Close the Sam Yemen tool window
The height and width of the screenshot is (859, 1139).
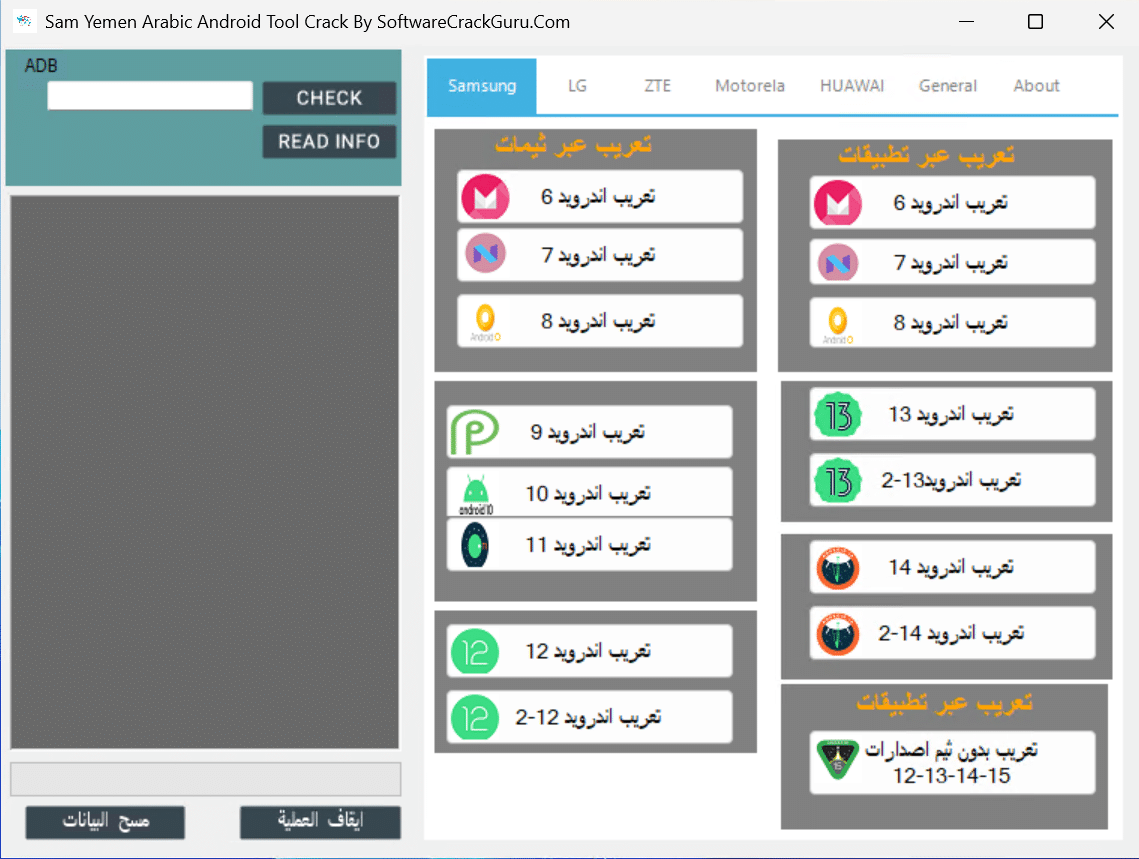pyautogui.click(x=1106, y=22)
